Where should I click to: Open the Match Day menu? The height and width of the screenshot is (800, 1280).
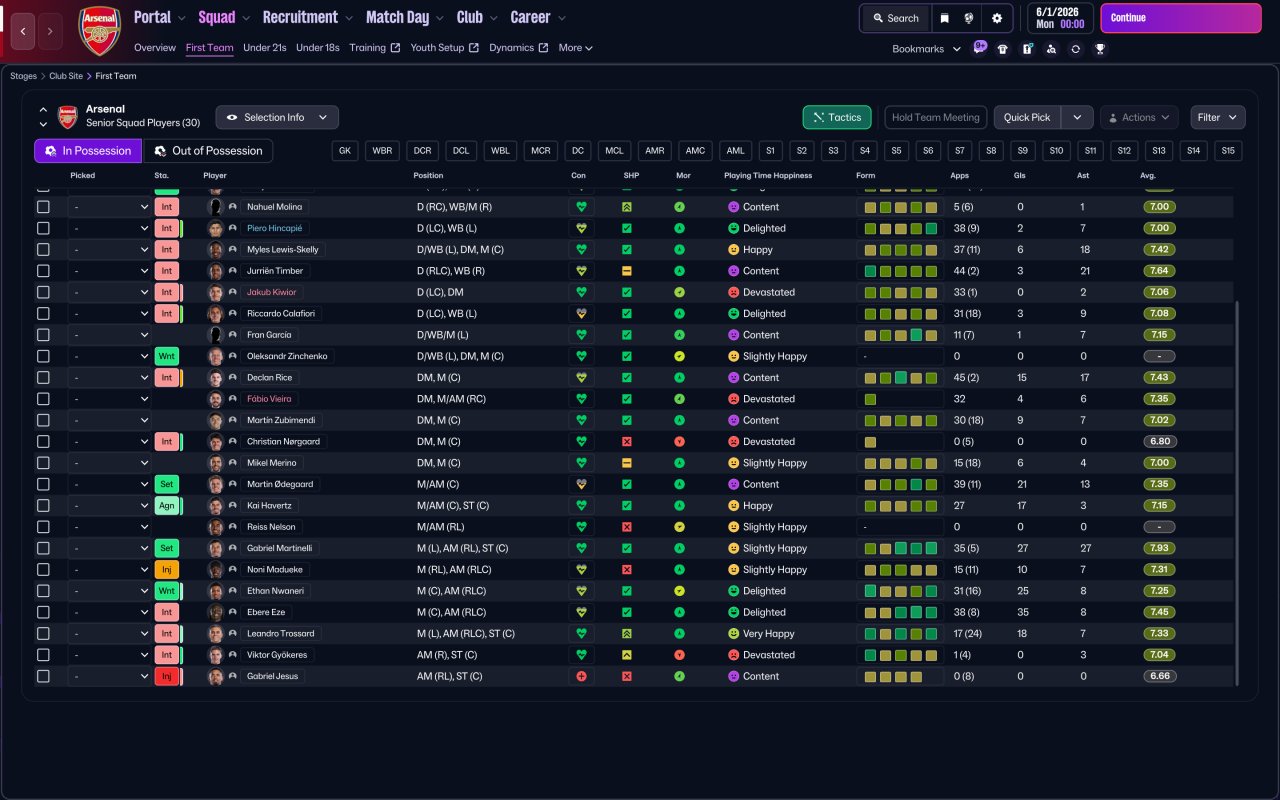(404, 17)
